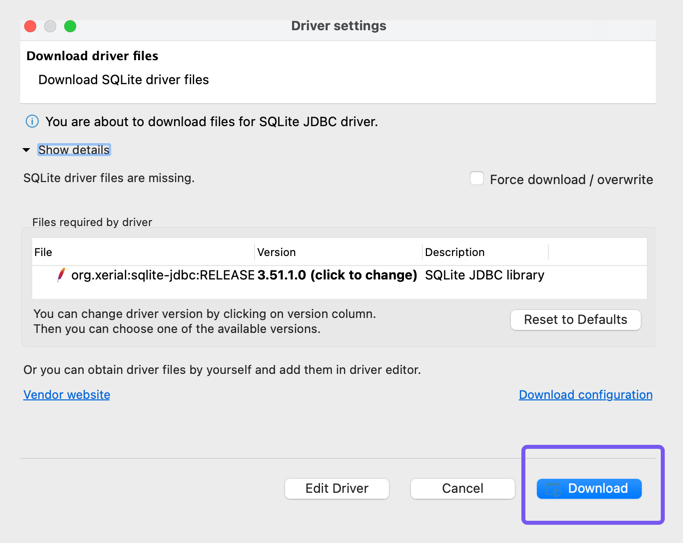Click the File column header

pos(43,252)
